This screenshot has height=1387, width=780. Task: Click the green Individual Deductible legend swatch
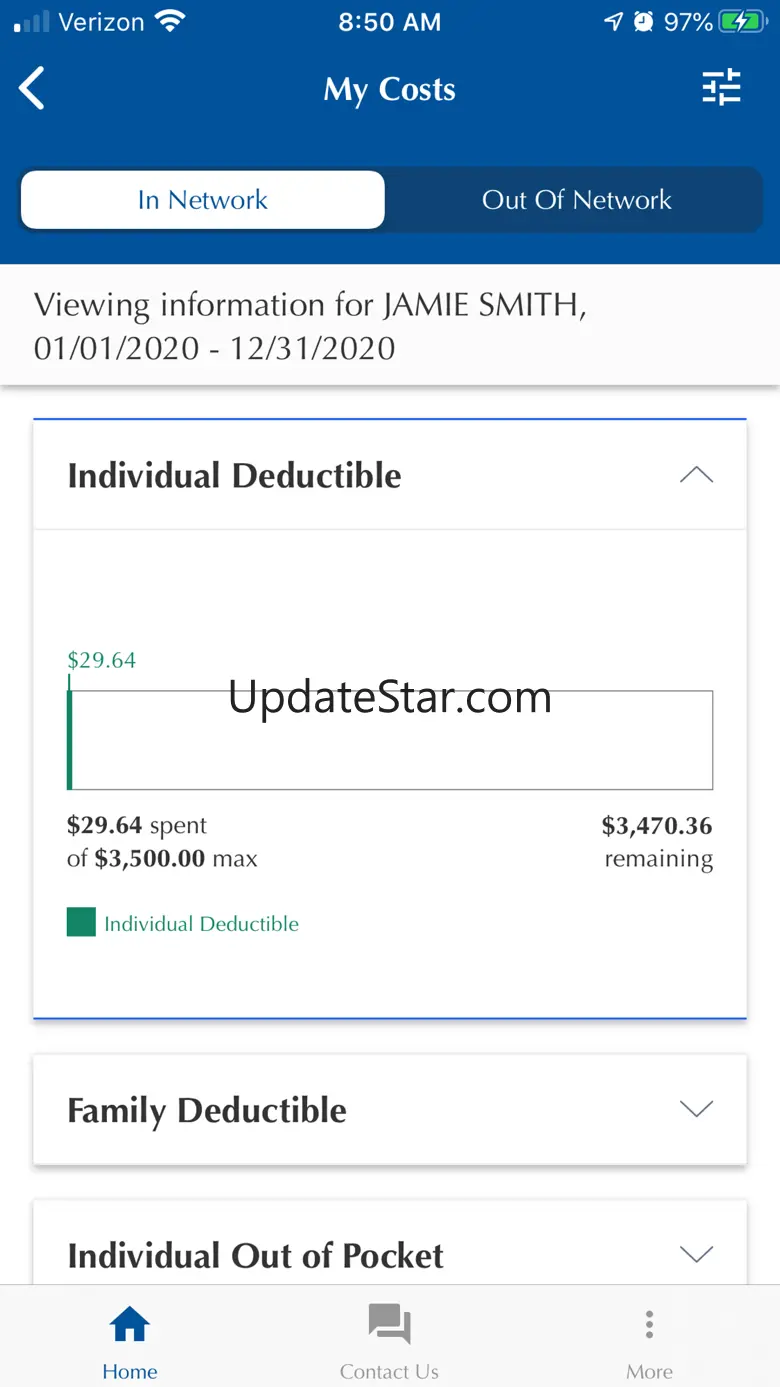81,922
